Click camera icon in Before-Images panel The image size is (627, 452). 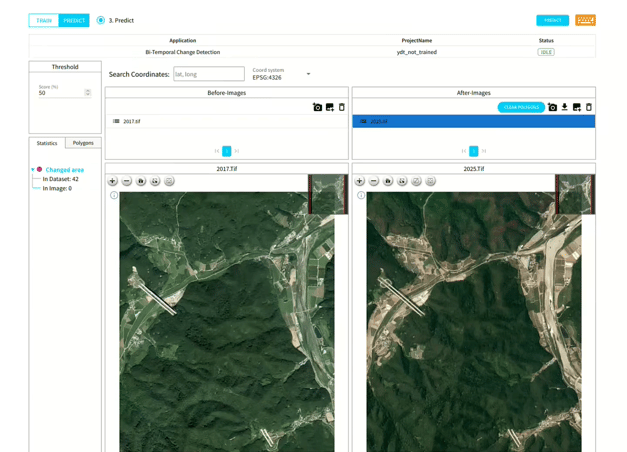[317, 107]
